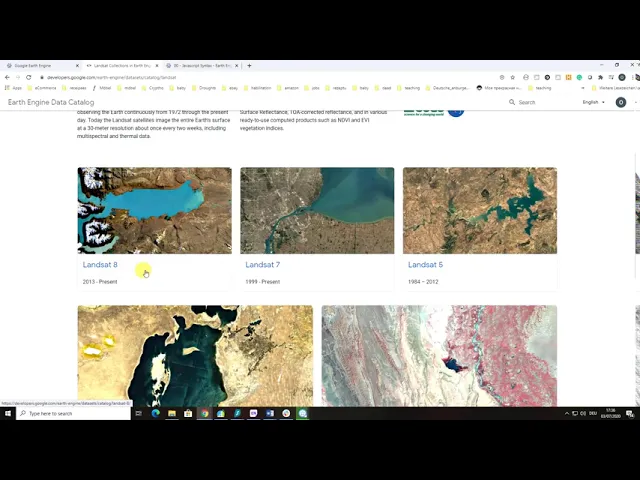Open the pink false-color satellite image card
The width and height of the screenshot is (640, 480).
[x=439, y=356]
